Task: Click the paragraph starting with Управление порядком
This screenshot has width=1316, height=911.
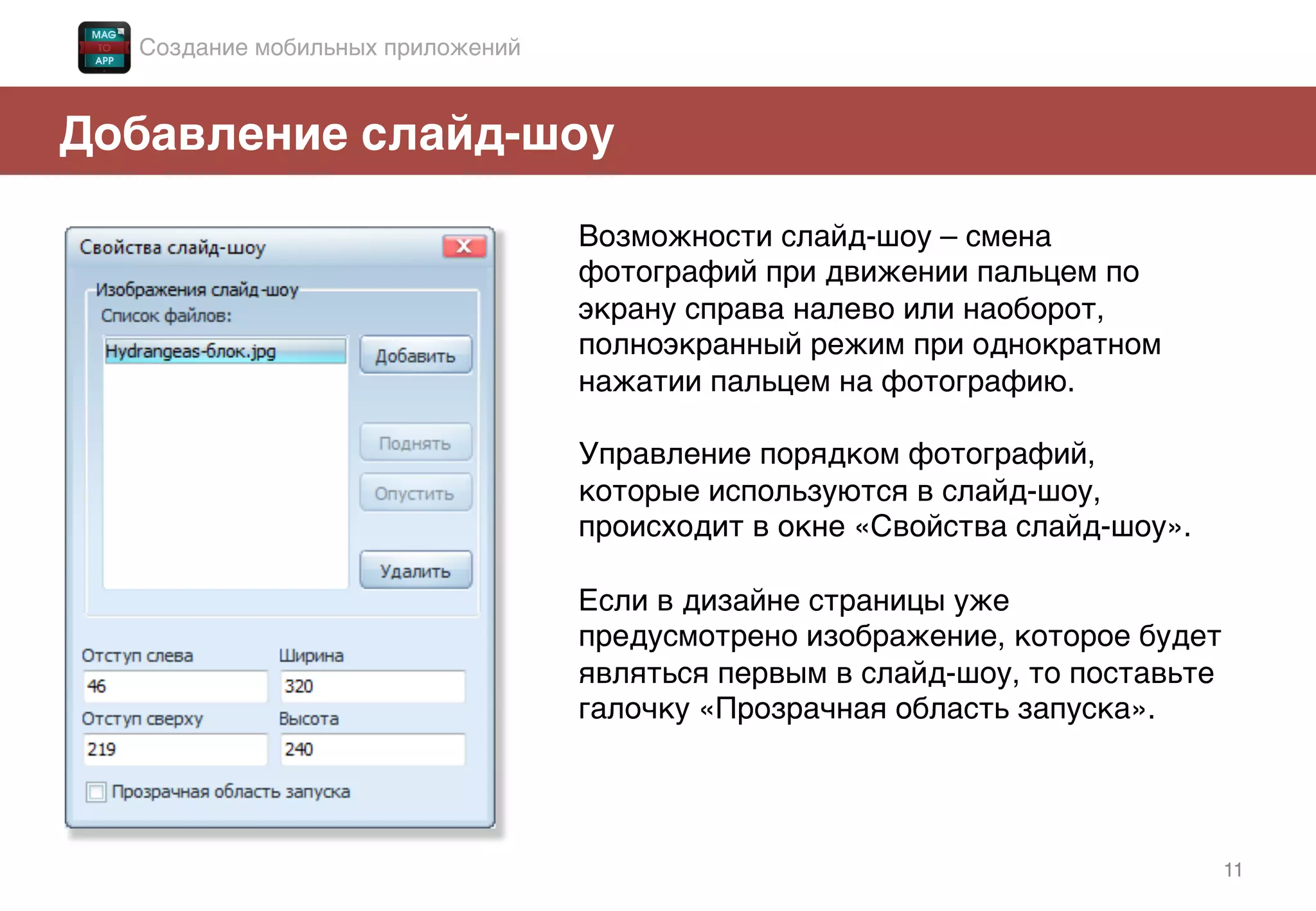Action: [x=884, y=490]
